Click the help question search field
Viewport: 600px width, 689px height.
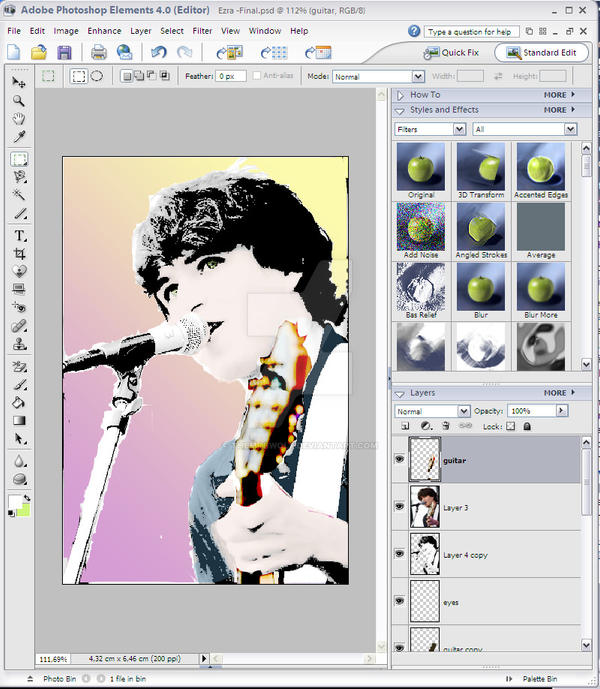[471, 32]
